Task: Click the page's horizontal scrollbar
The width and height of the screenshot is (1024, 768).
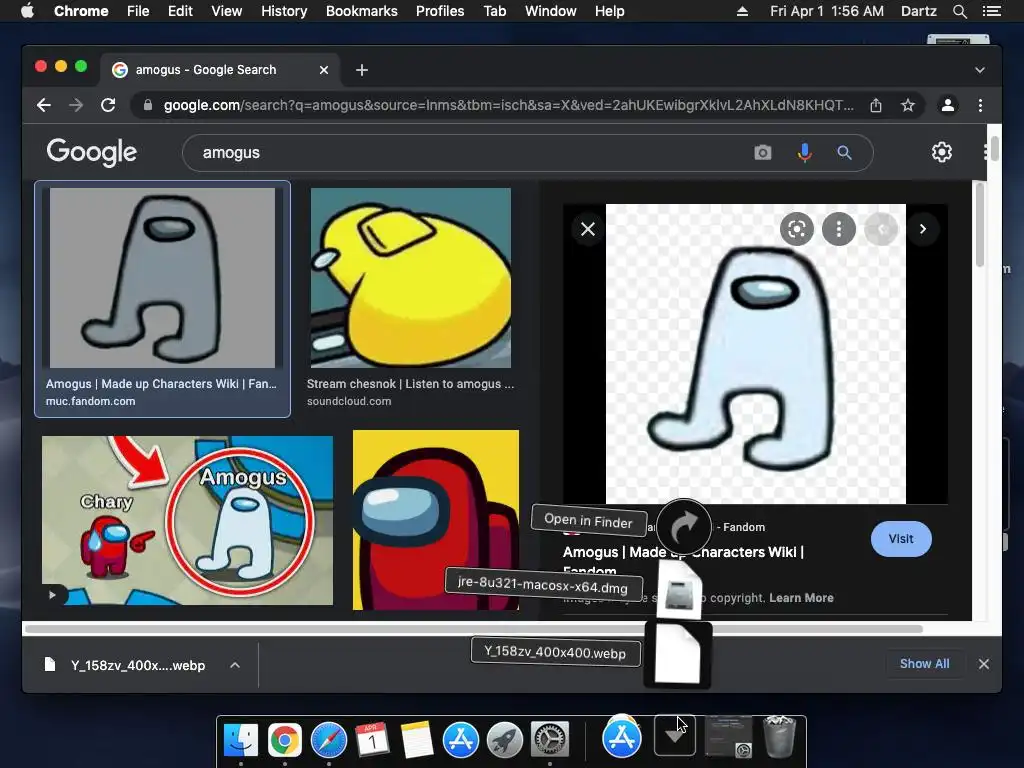Action: 474,629
